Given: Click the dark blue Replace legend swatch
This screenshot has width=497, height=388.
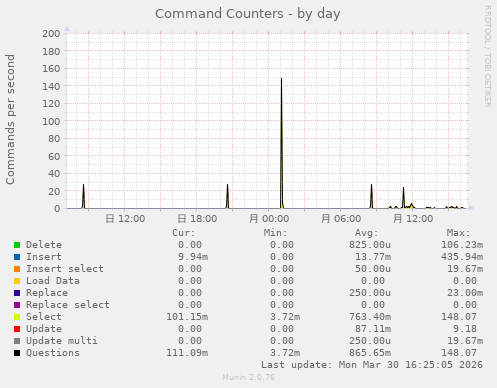Looking at the screenshot, I should (17, 293).
